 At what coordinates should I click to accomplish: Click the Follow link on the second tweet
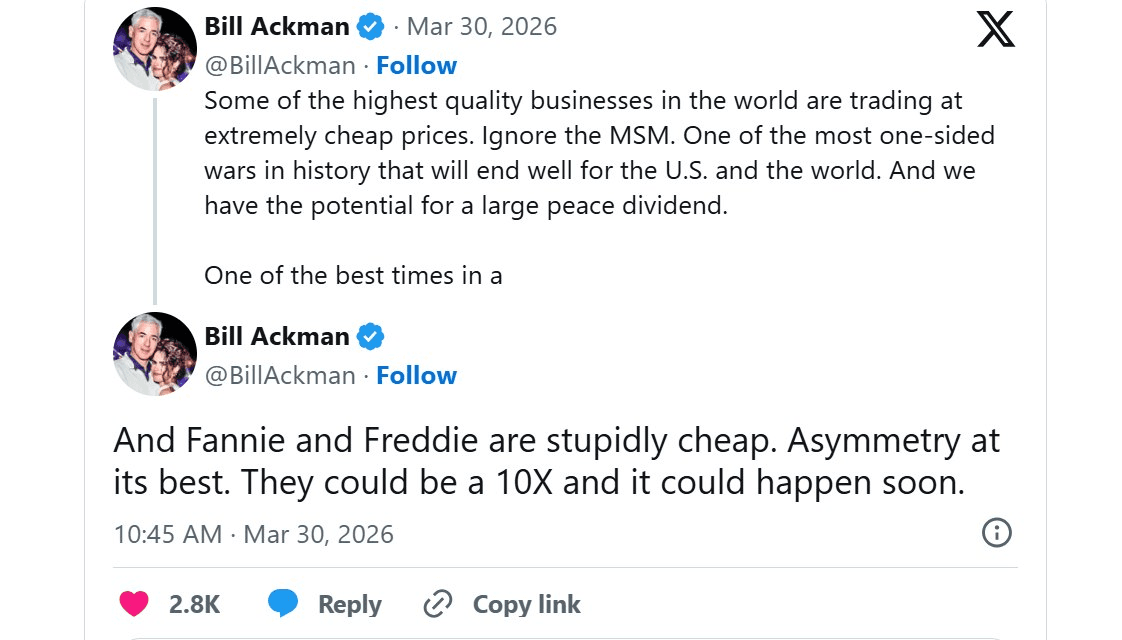click(x=416, y=375)
